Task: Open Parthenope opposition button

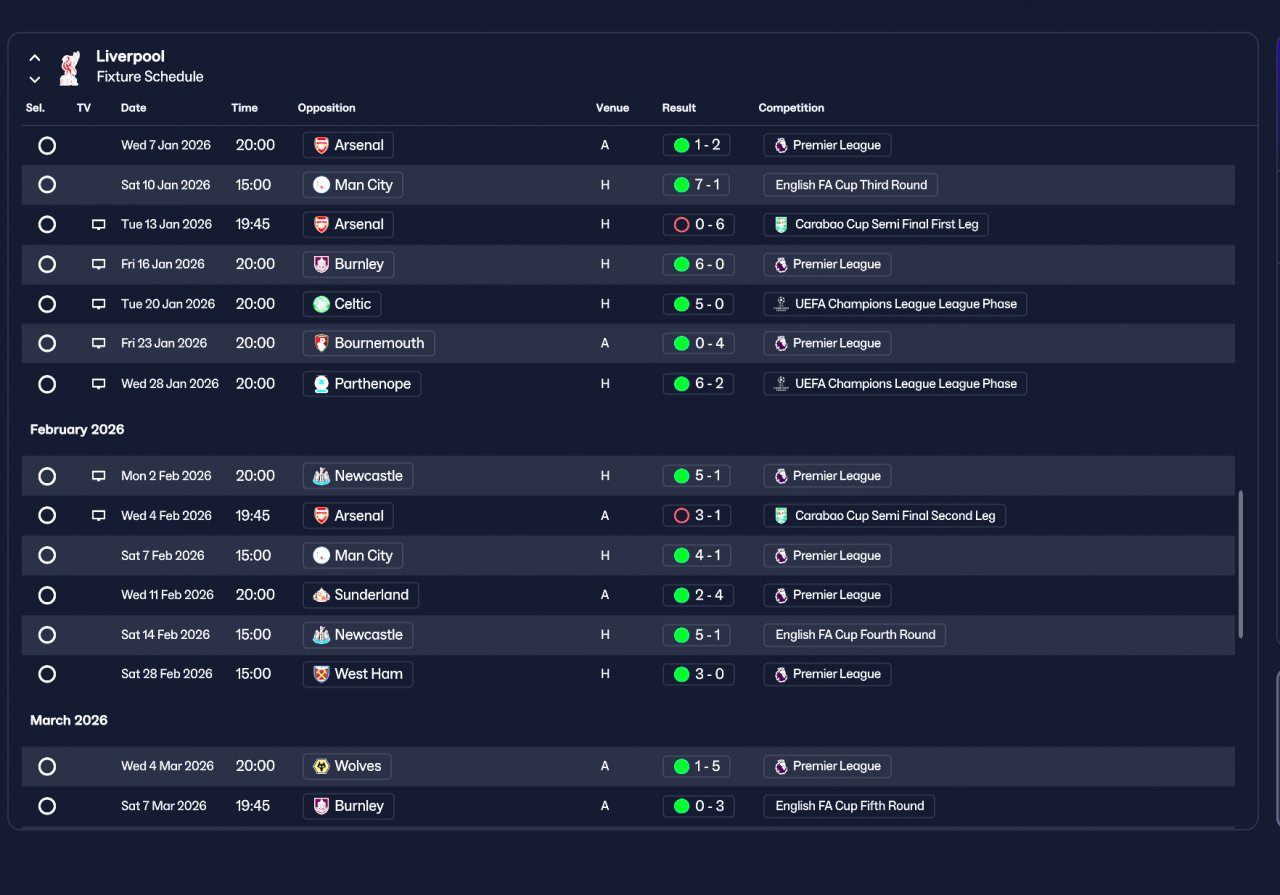Action: point(362,384)
